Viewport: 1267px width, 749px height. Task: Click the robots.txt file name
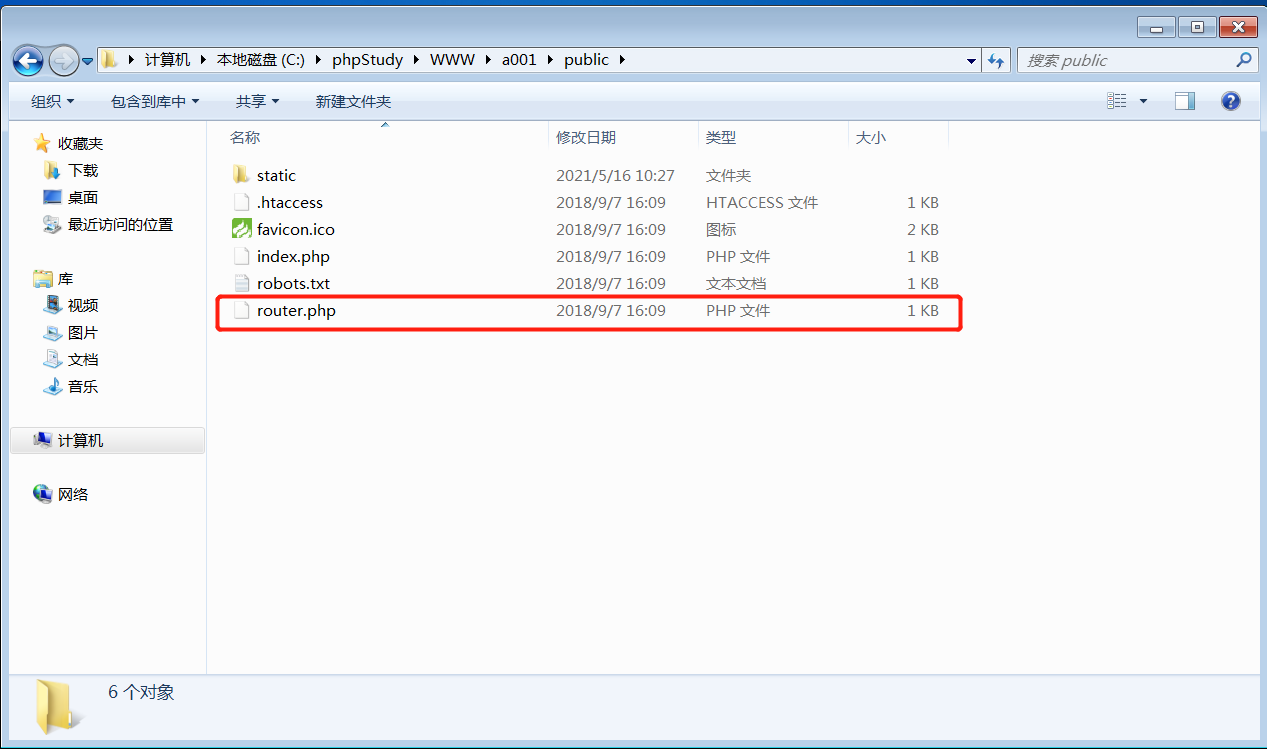293,283
